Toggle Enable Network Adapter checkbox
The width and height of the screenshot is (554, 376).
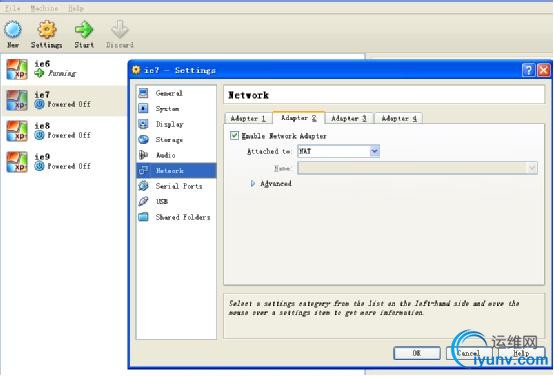point(234,136)
